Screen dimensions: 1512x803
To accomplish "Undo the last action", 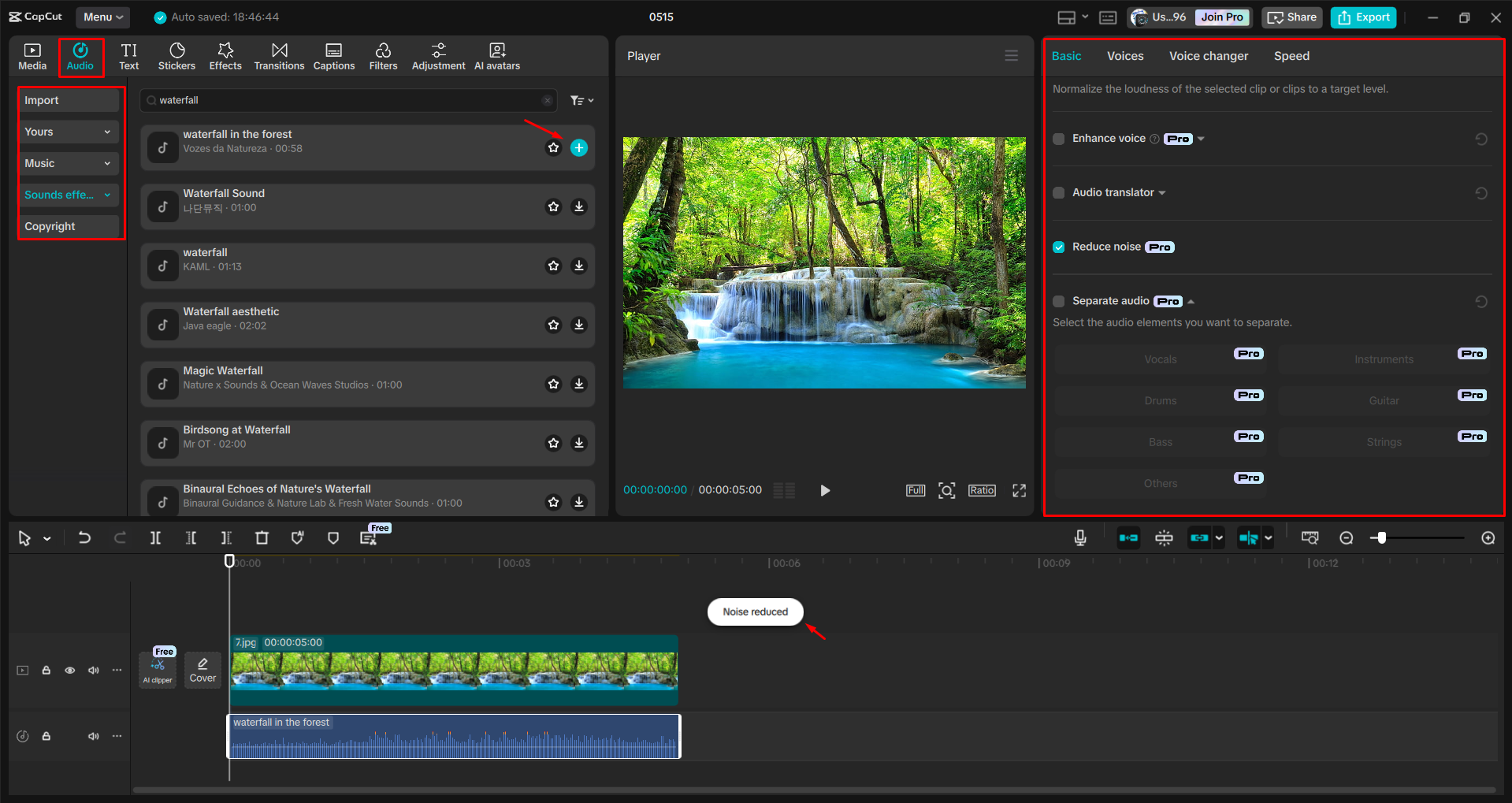I will (x=84, y=537).
